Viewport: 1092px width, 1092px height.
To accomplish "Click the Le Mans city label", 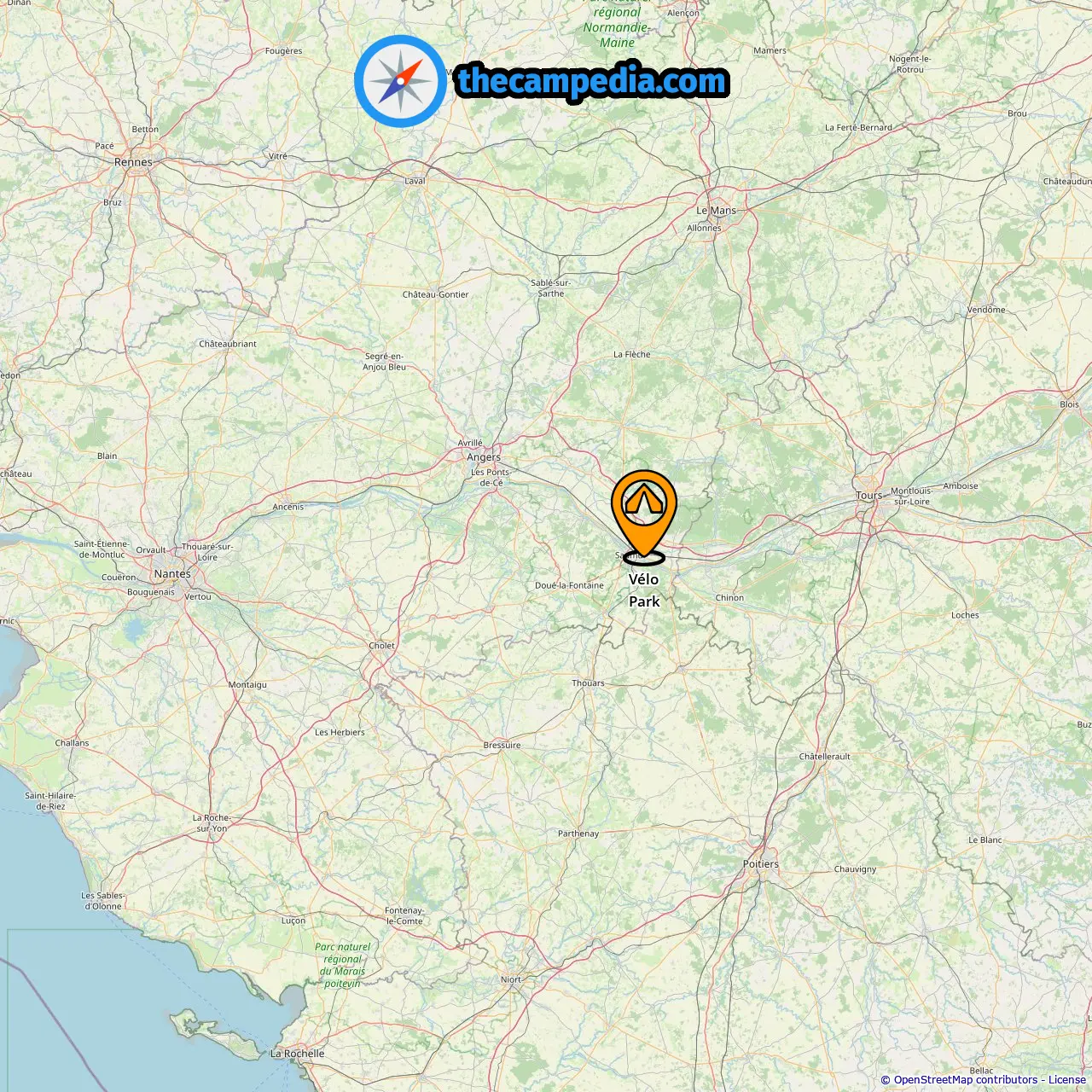I will (716, 210).
